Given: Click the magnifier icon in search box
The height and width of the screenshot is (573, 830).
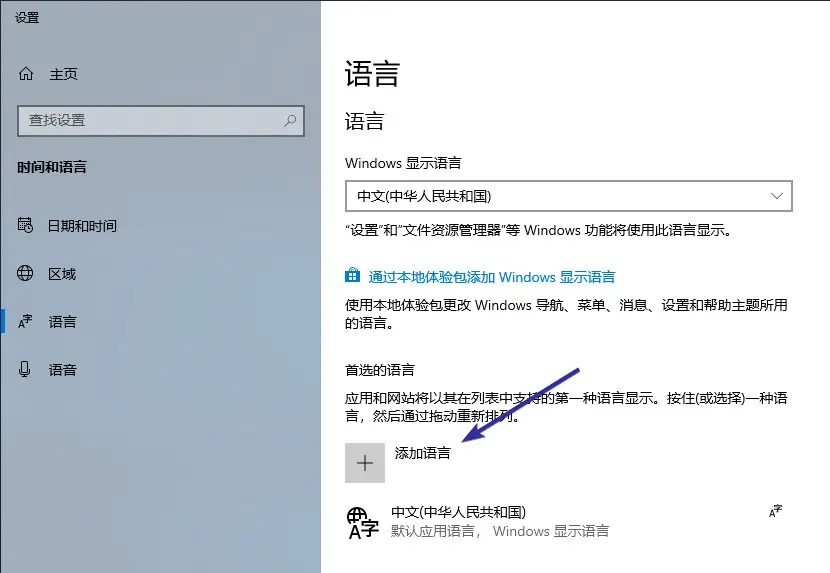Looking at the screenshot, I should tap(290, 121).
